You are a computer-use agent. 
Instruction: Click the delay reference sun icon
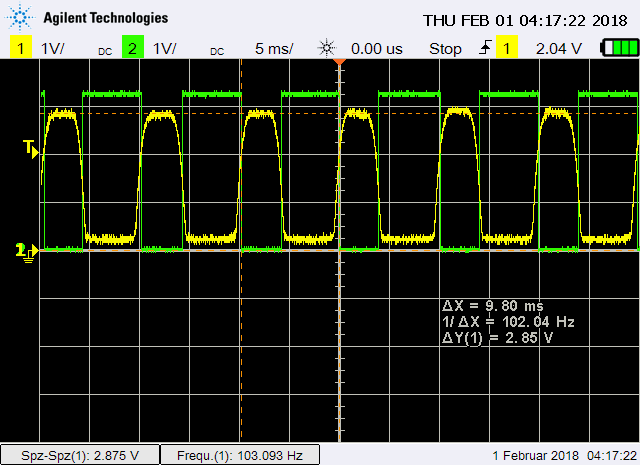pos(327,49)
